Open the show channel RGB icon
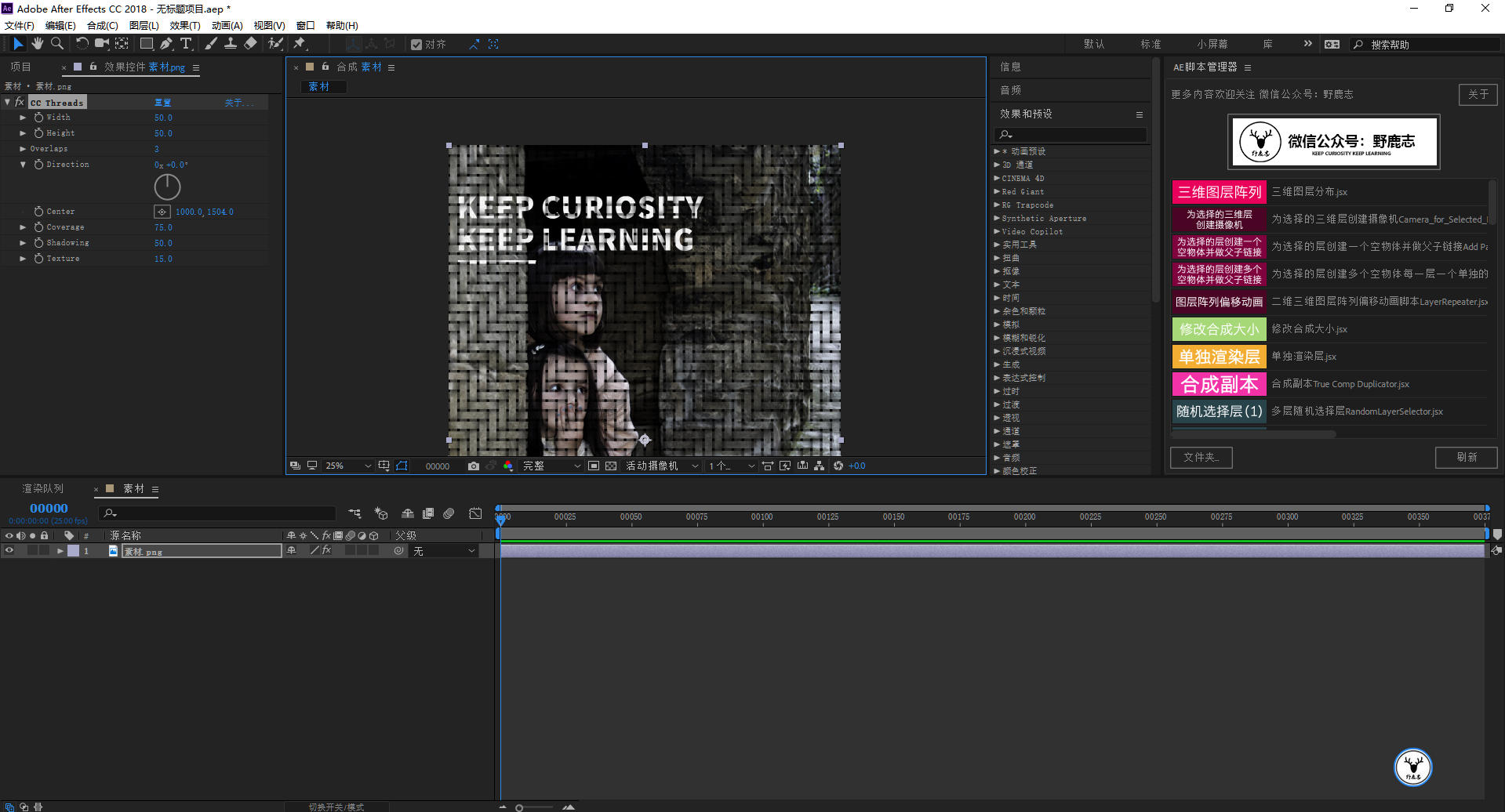 [508, 466]
